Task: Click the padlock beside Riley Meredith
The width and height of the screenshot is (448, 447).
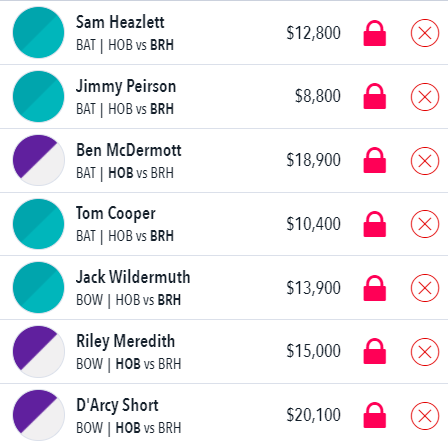Action: pyautogui.click(x=375, y=351)
